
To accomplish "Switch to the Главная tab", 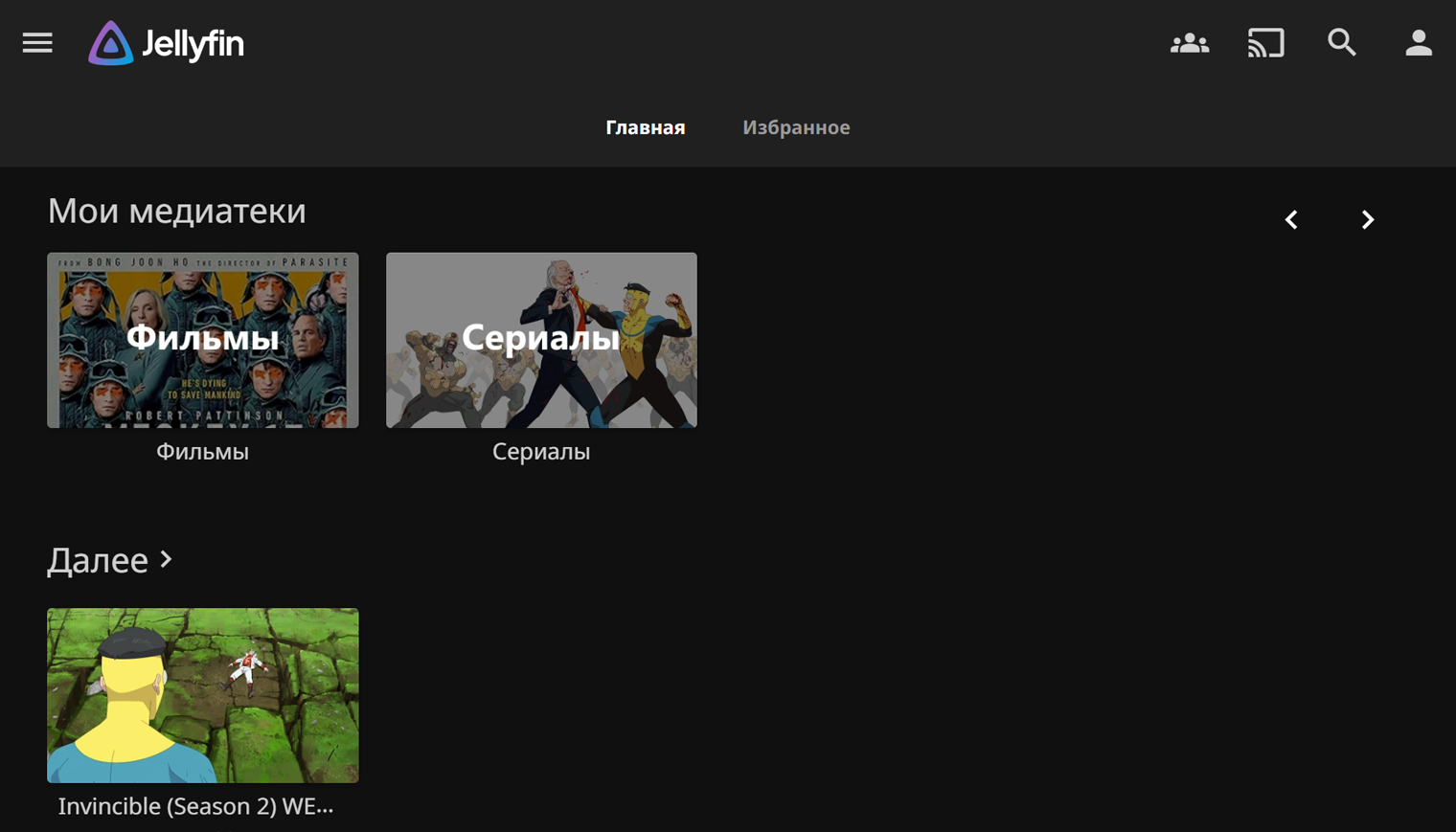I will pyautogui.click(x=646, y=127).
